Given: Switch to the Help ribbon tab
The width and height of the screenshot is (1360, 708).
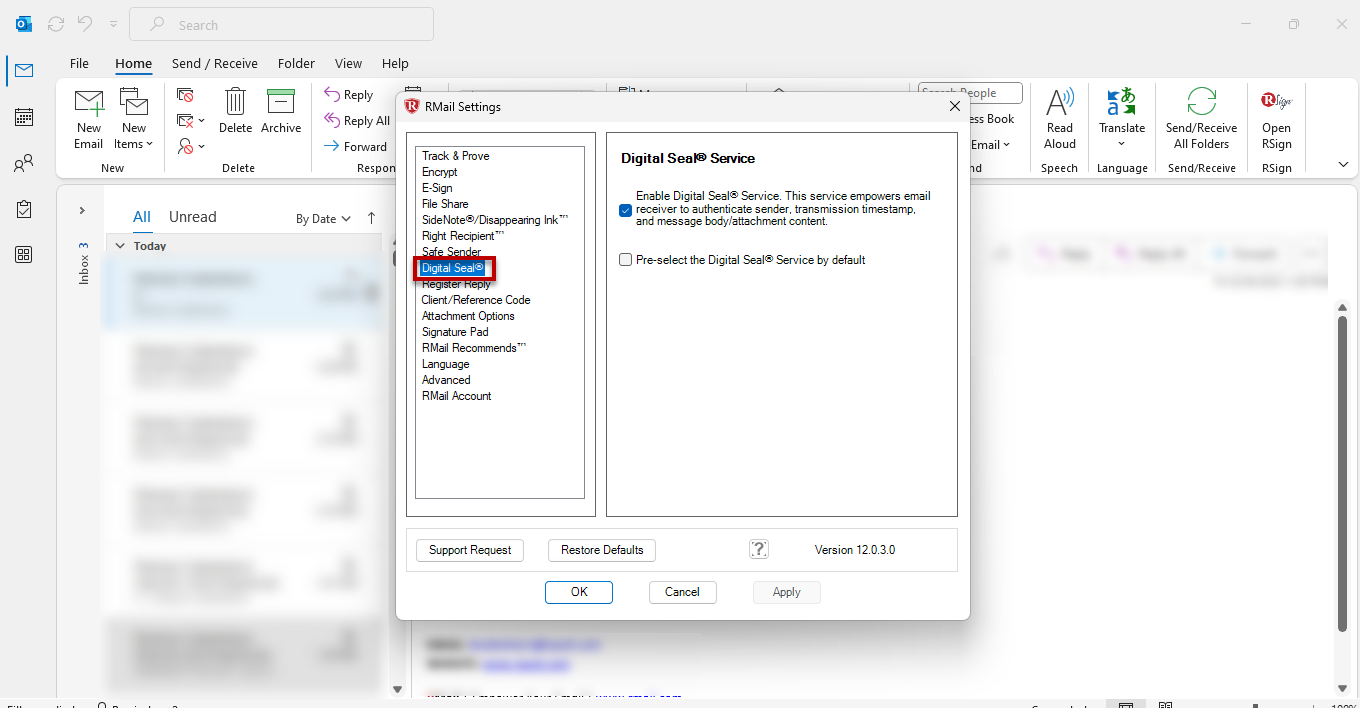Looking at the screenshot, I should tap(395, 63).
